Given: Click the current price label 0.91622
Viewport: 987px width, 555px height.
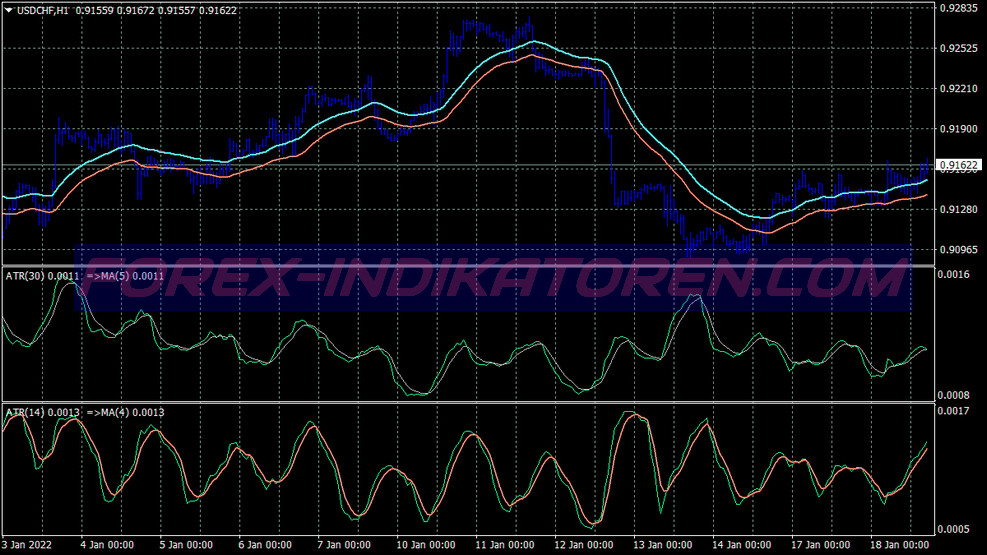Looking at the screenshot, I should tap(959, 165).
